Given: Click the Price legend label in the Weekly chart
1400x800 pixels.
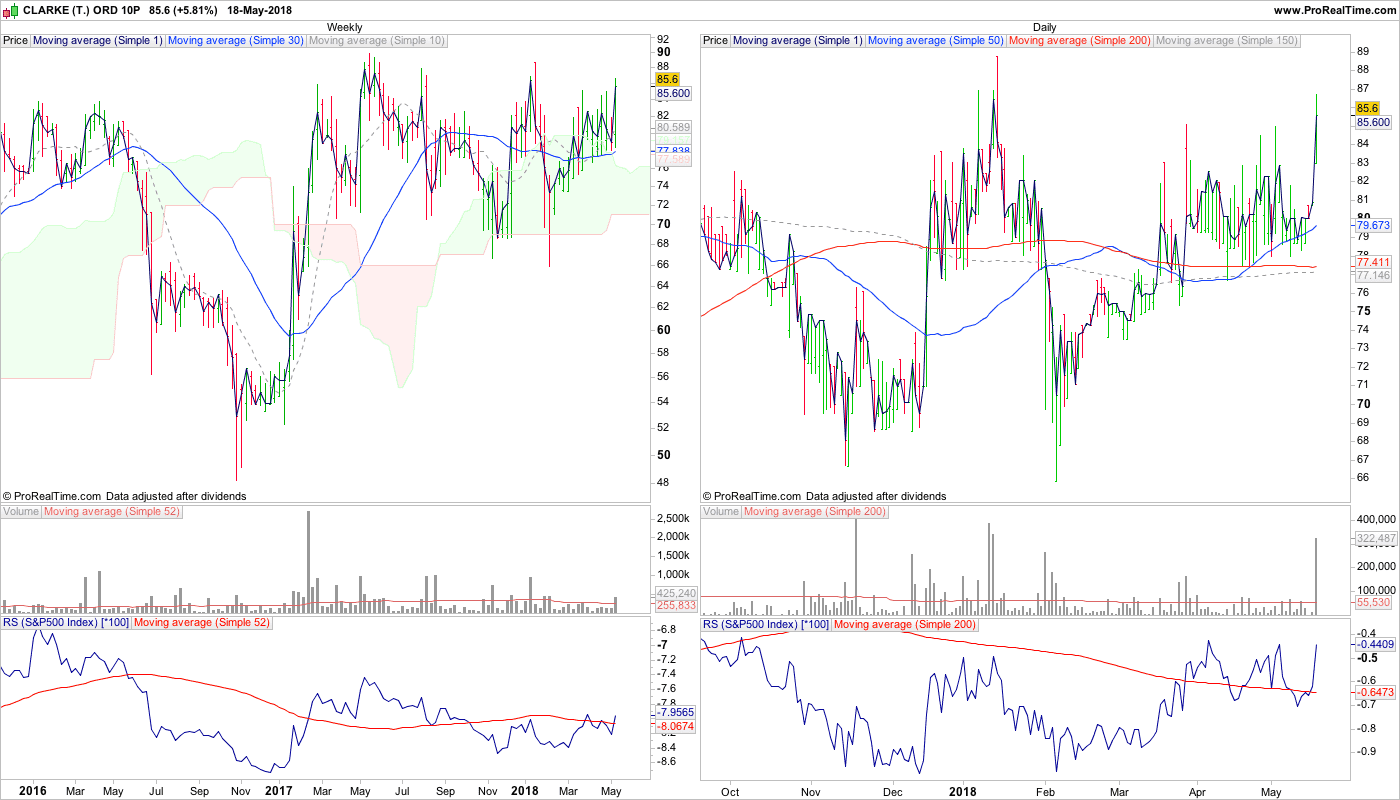Looking at the screenshot, I should (x=16, y=41).
